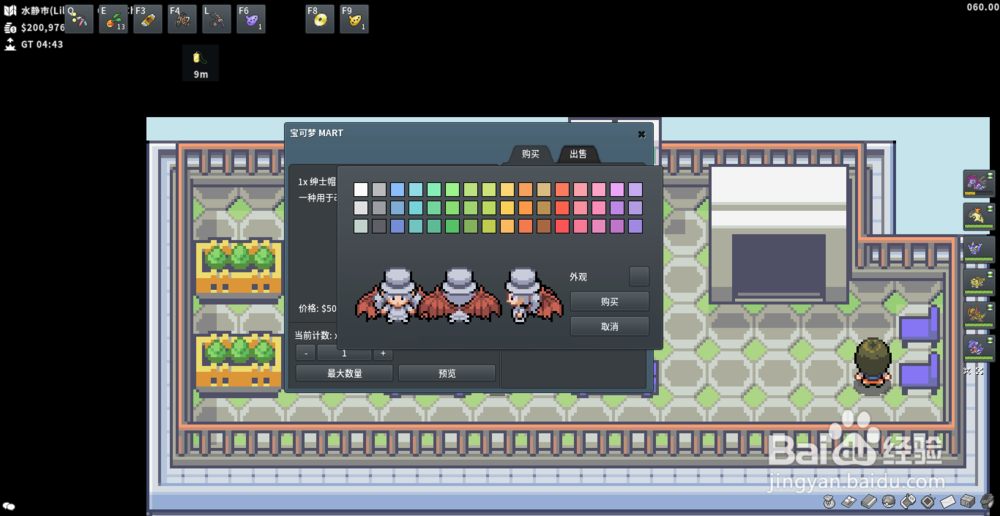The image size is (1000, 516).
Task: Click the 外观 label text
Action: pyautogui.click(x=578, y=277)
